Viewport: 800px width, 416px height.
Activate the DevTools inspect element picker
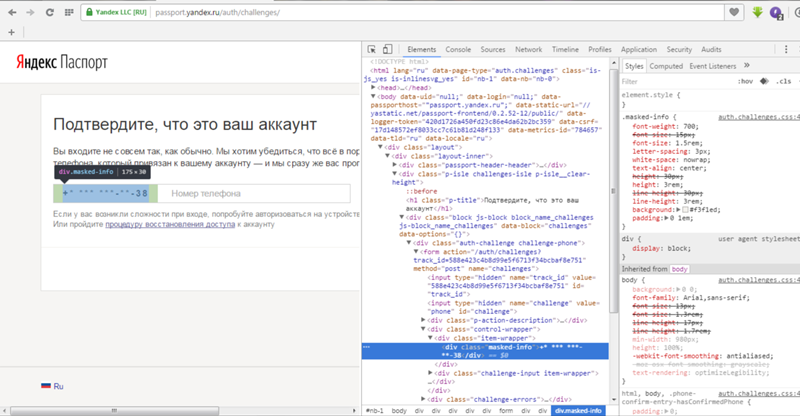tap(371, 50)
